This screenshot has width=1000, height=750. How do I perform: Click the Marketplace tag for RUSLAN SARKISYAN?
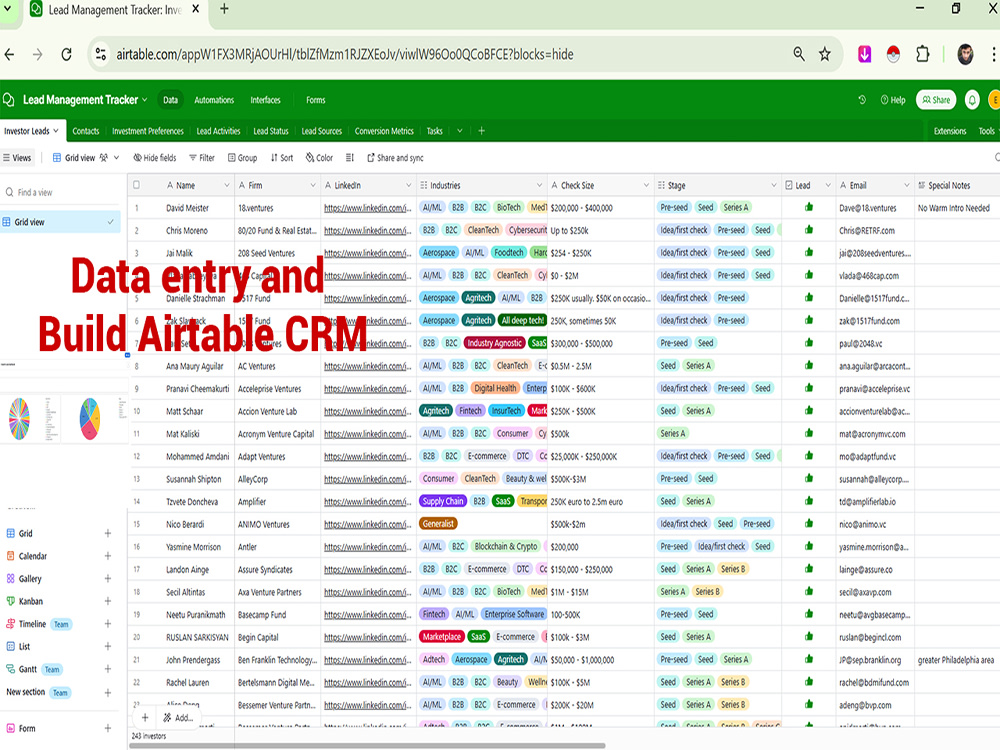pos(441,636)
